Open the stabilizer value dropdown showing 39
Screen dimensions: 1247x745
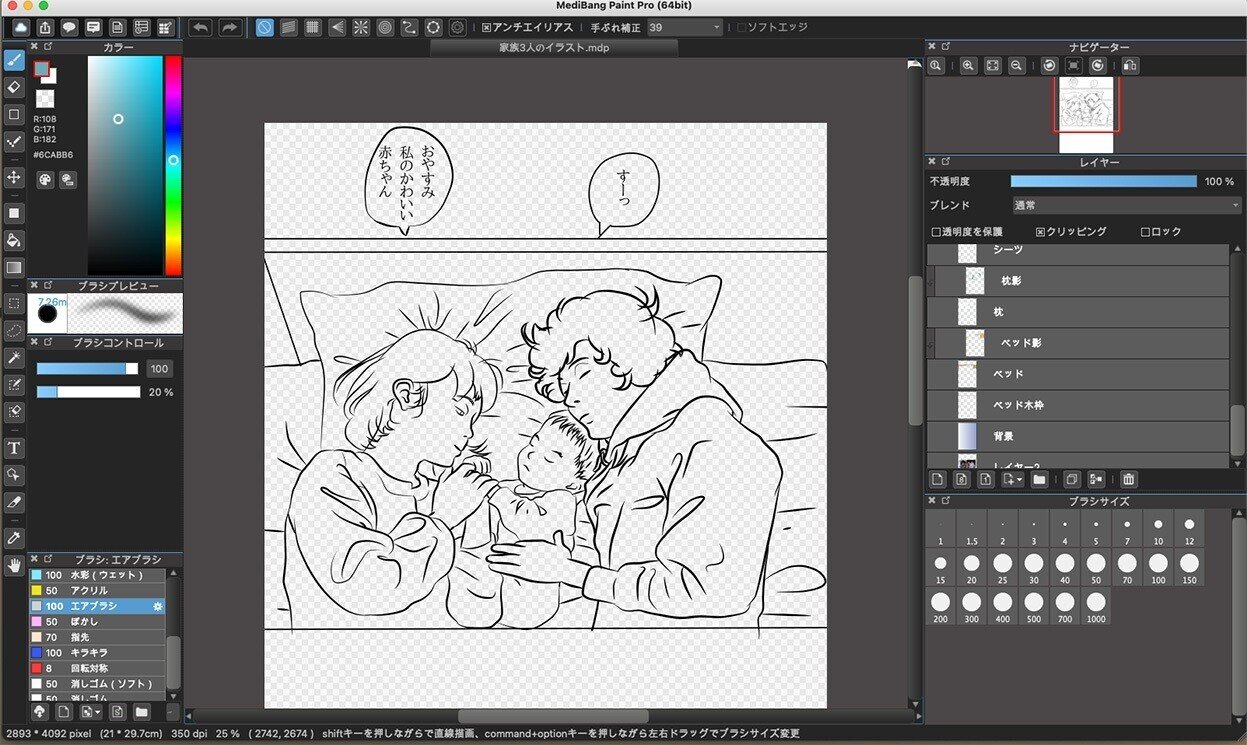[717, 27]
